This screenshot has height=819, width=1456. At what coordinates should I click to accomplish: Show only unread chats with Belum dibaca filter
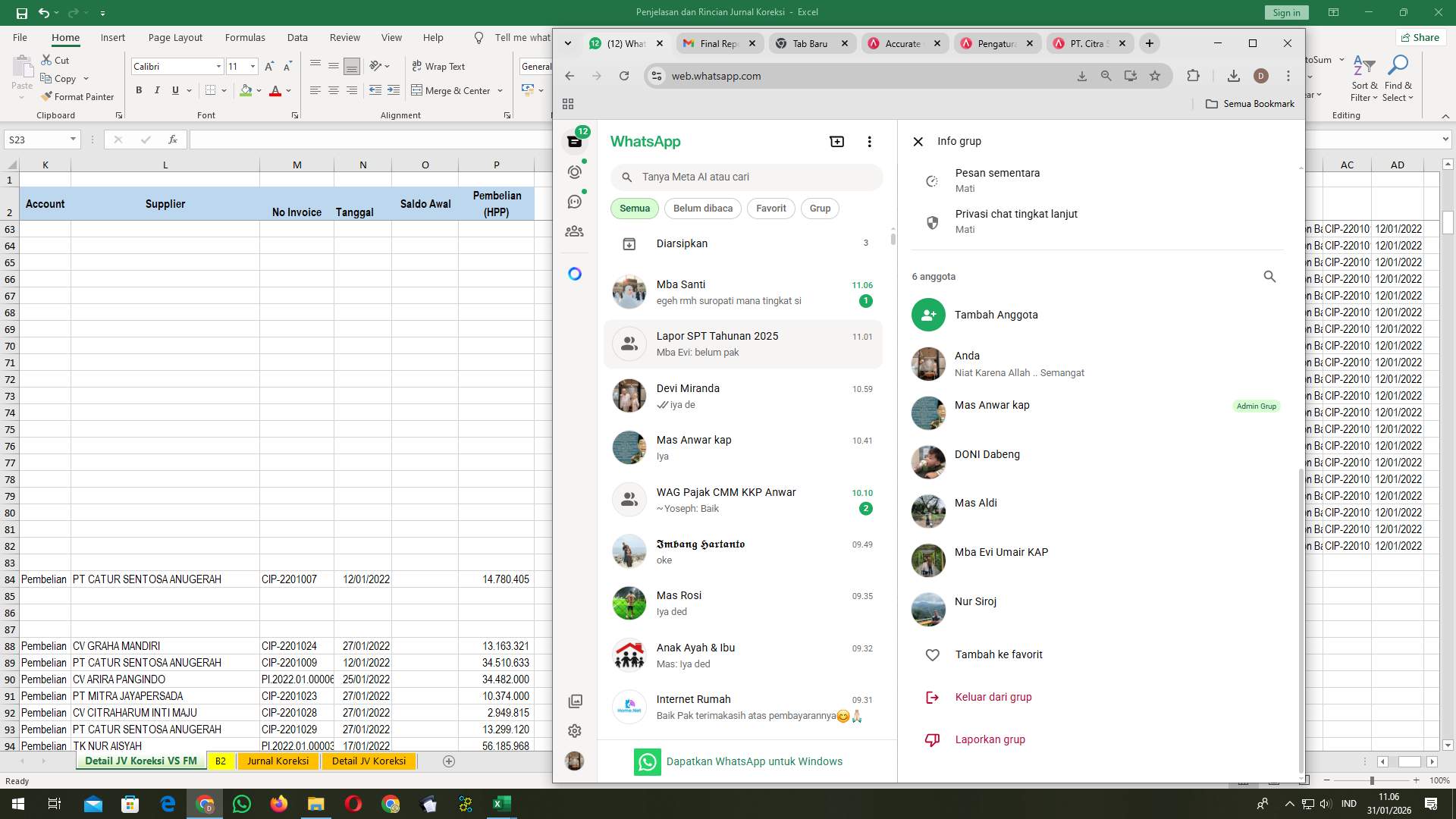(702, 208)
